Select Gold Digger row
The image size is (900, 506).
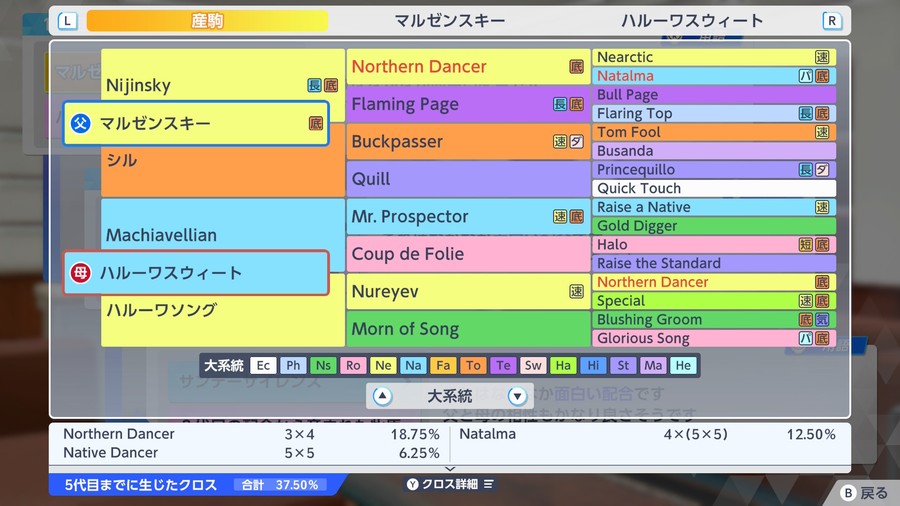(714, 226)
